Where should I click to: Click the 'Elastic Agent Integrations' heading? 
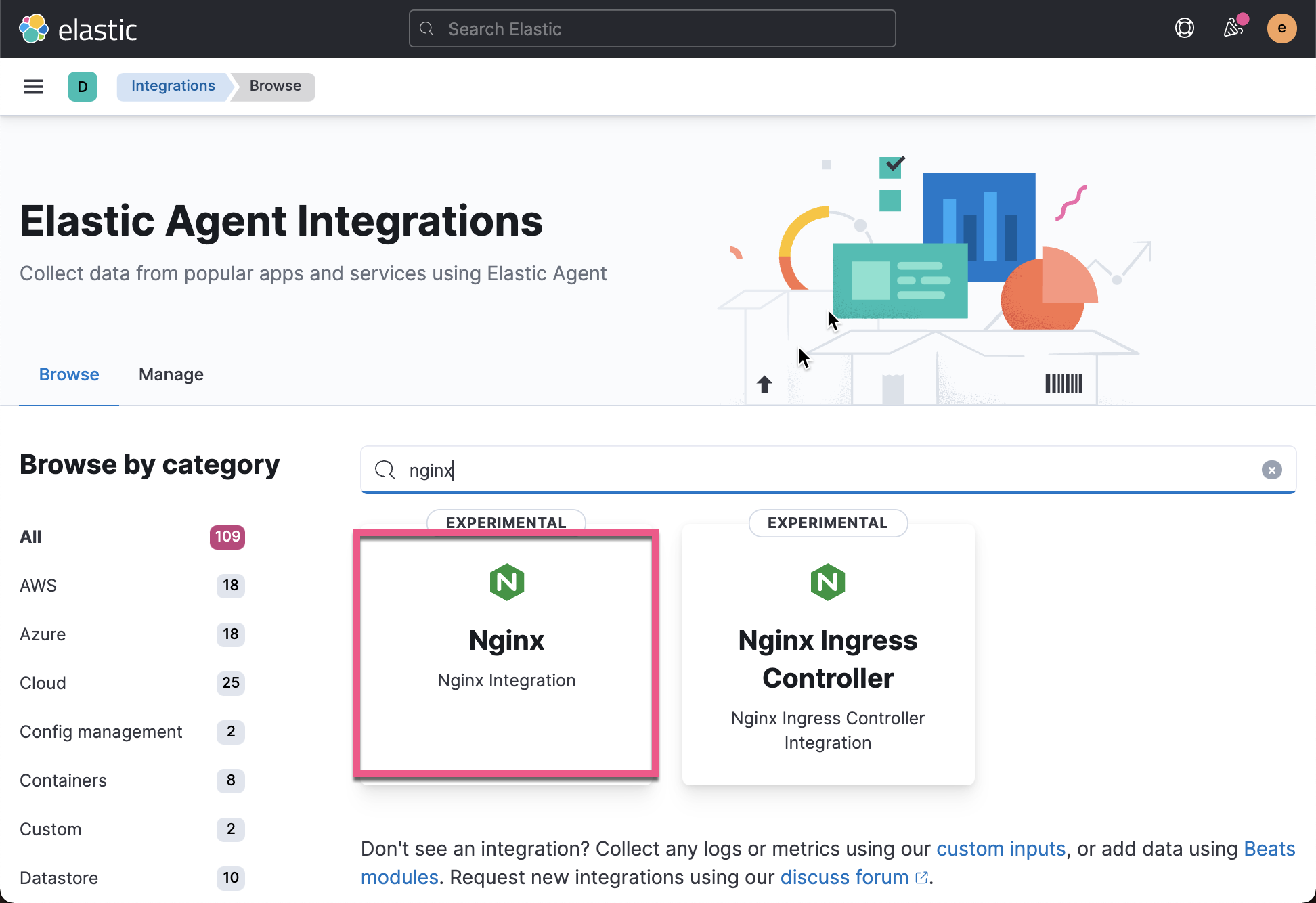281,221
